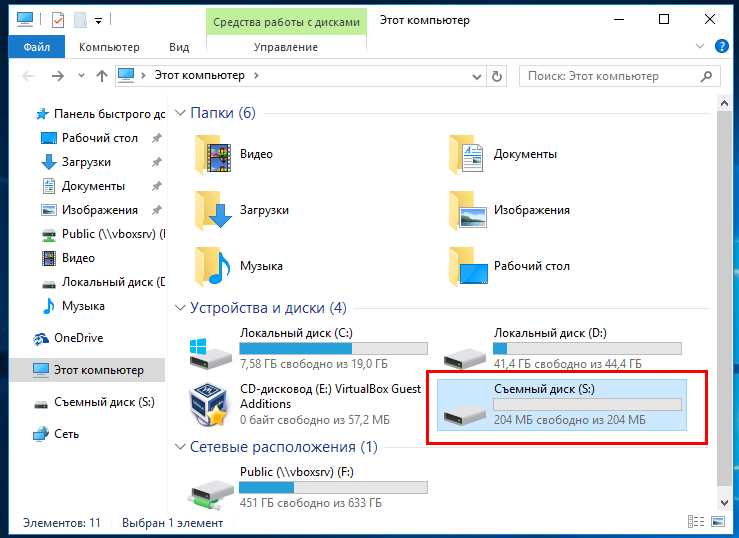Open the address bar history dropdown

[477, 76]
